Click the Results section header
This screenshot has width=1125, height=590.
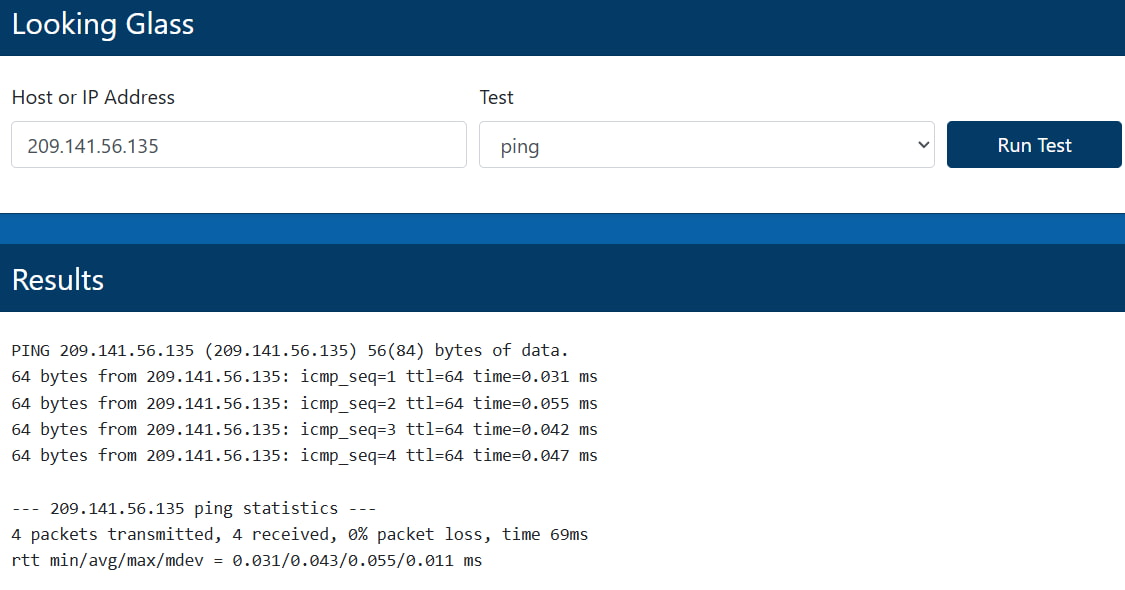(x=58, y=279)
